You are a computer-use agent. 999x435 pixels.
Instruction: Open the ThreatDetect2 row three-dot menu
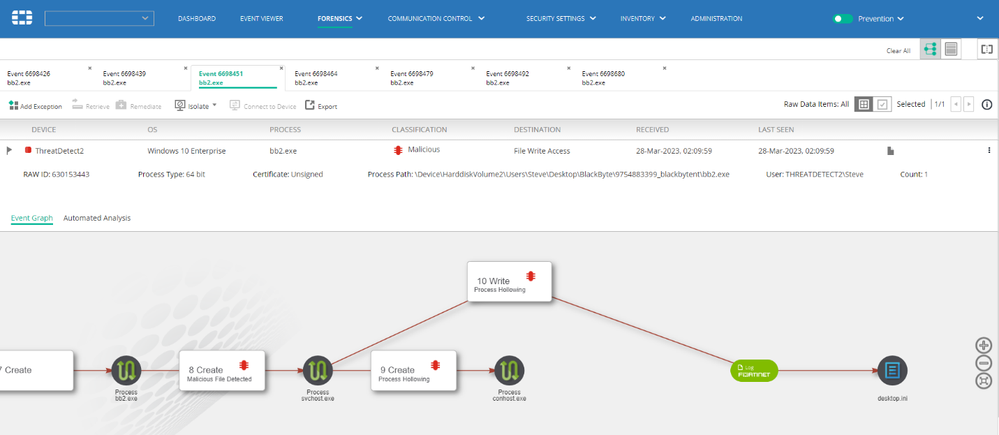(x=989, y=150)
